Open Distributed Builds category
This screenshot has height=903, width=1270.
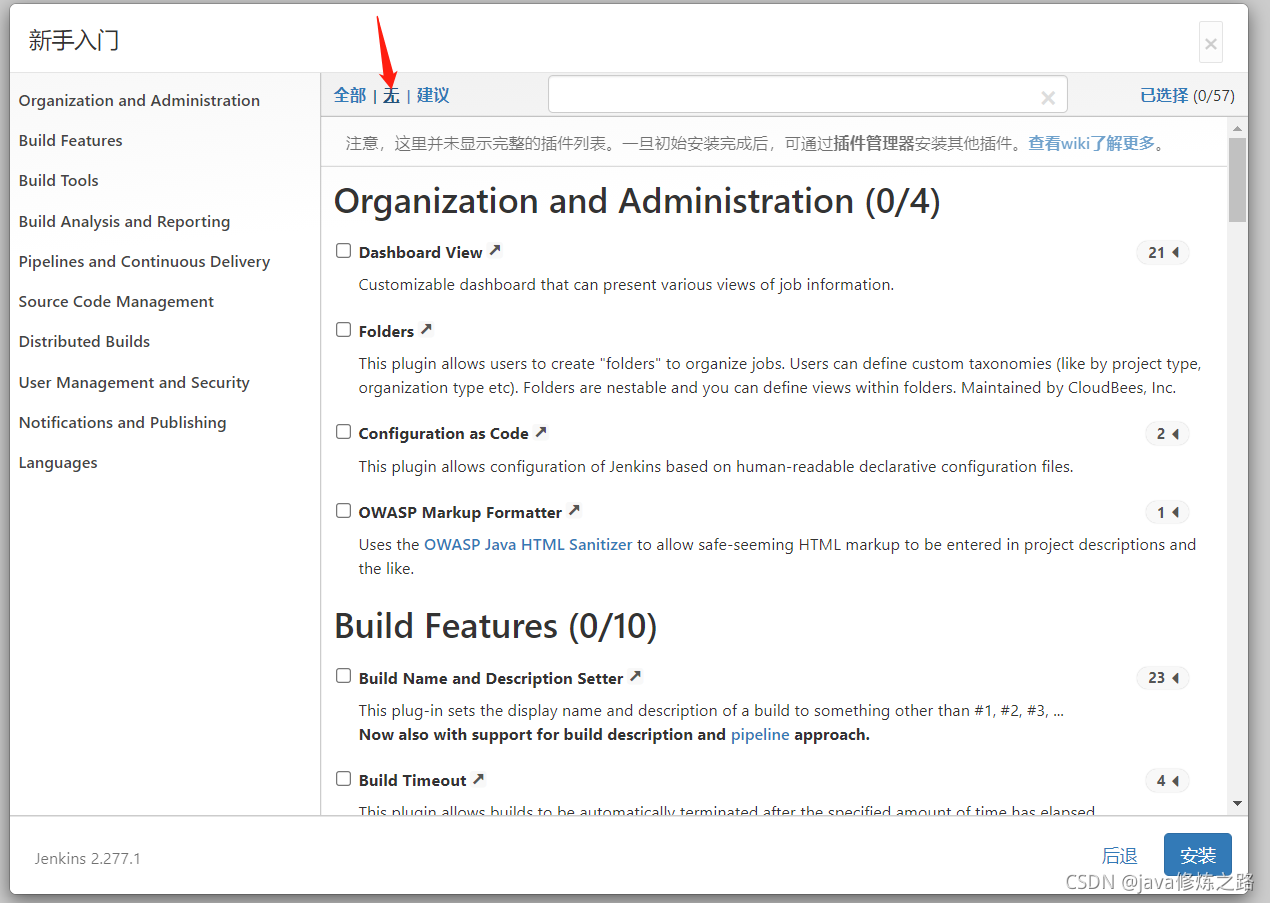(x=84, y=341)
